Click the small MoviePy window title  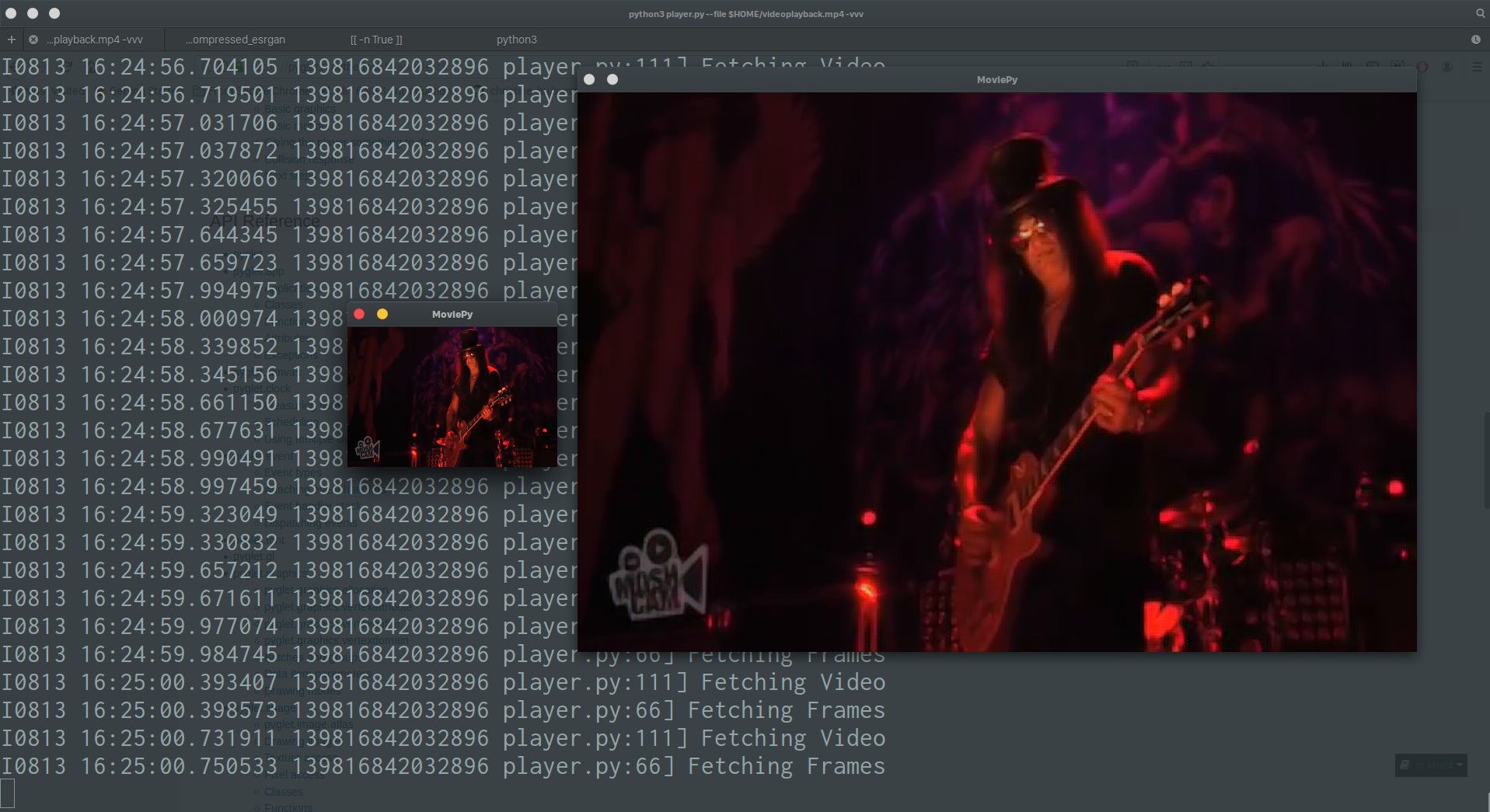coord(452,315)
